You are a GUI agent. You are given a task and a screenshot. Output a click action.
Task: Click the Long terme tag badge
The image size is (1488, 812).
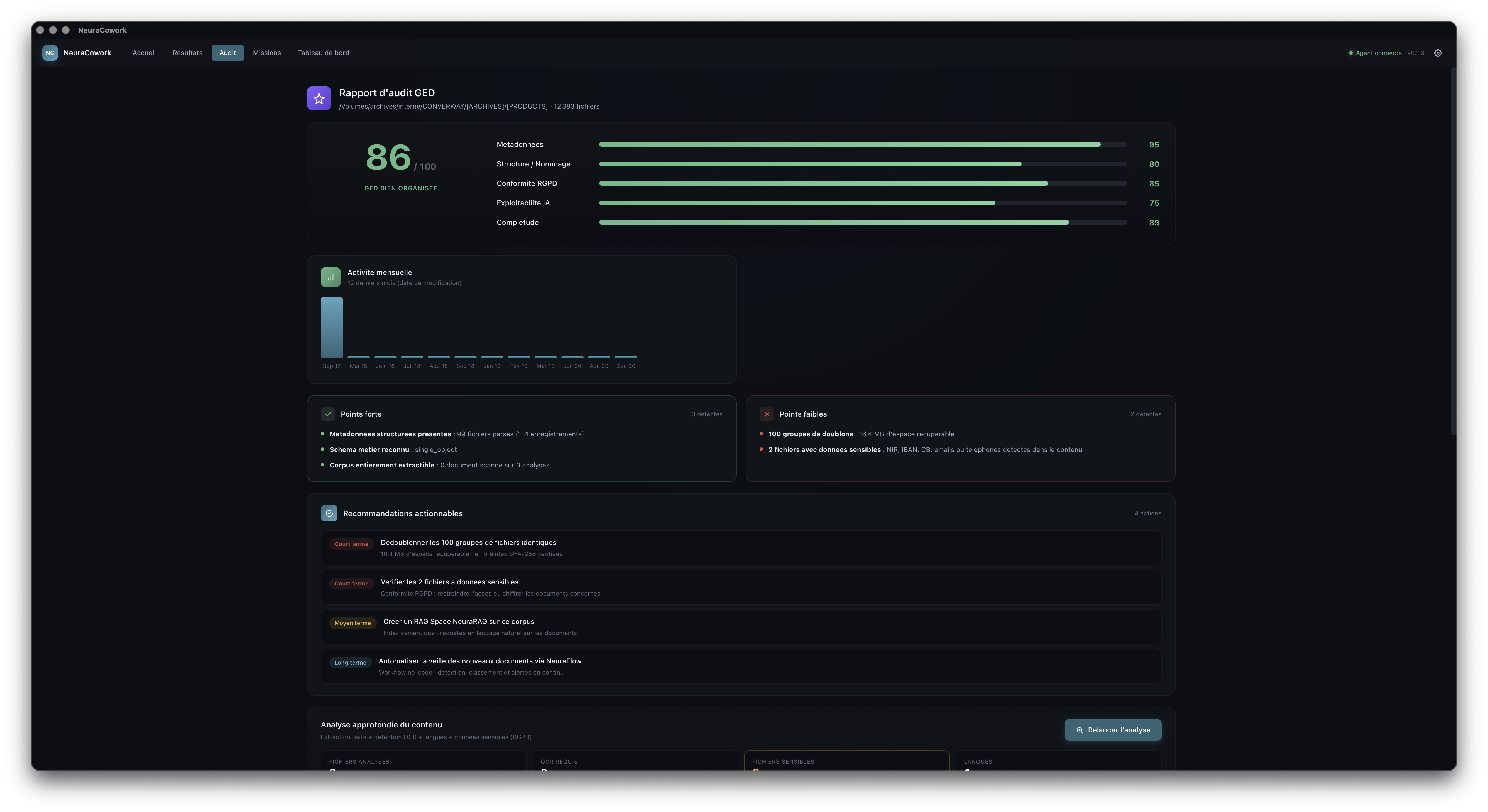pyautogui.click(x=350, y=663)
